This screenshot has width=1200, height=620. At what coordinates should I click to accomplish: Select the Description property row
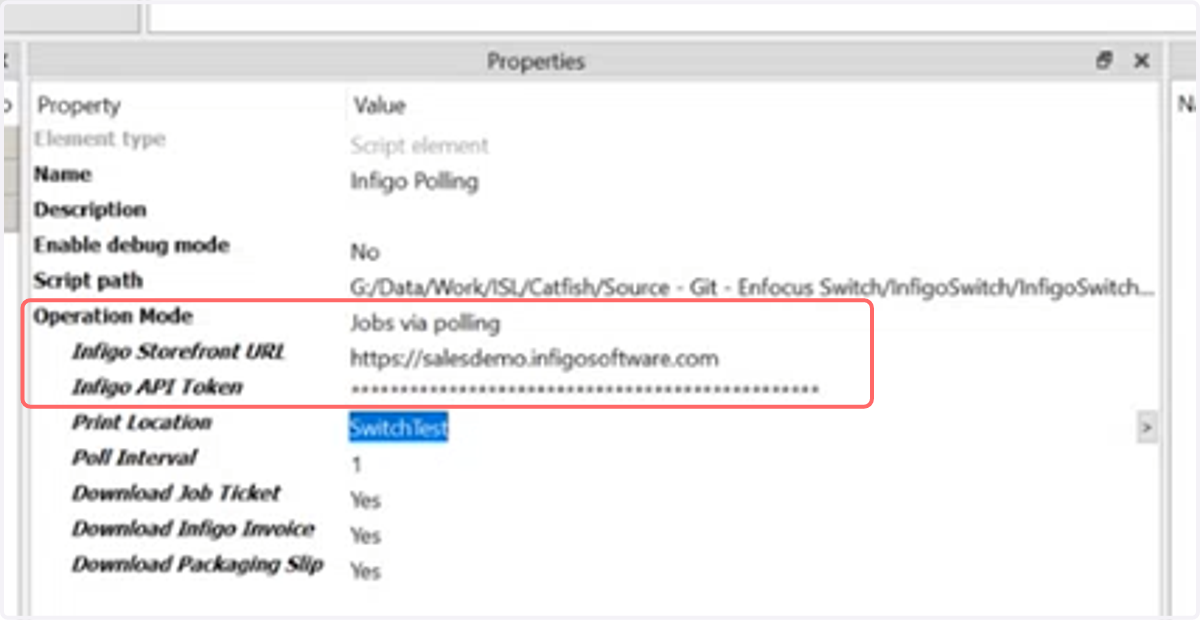[90, 210]
